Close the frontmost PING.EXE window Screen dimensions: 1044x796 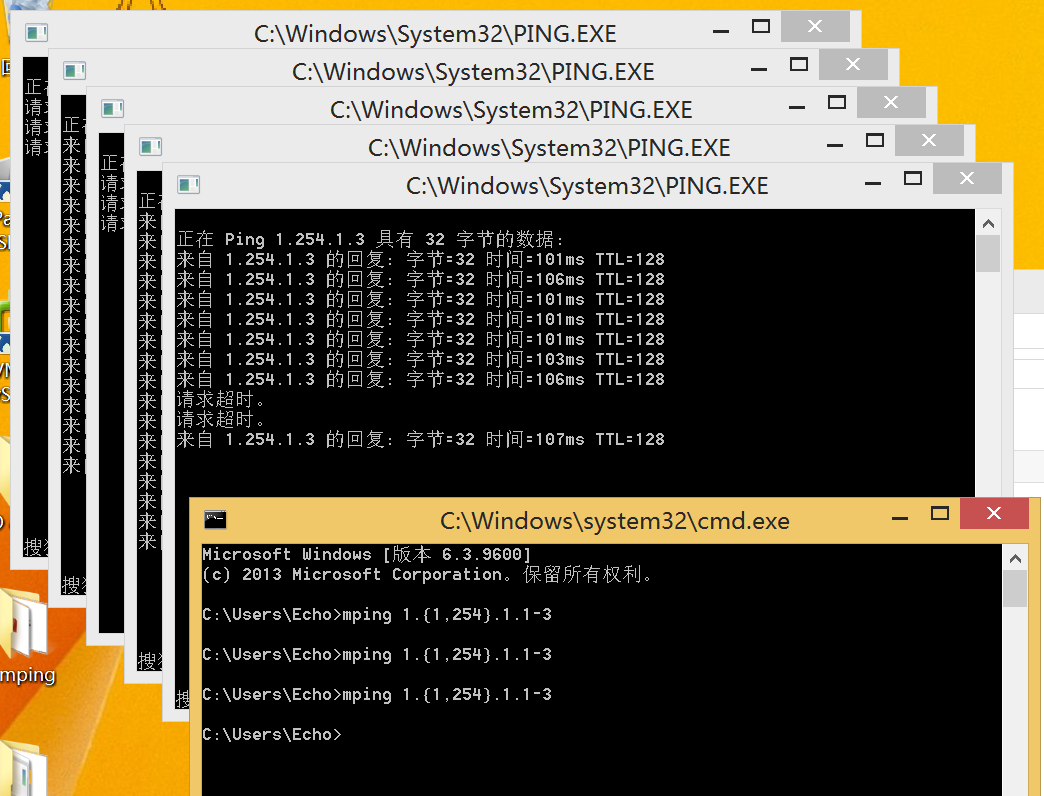coord(967,178)
